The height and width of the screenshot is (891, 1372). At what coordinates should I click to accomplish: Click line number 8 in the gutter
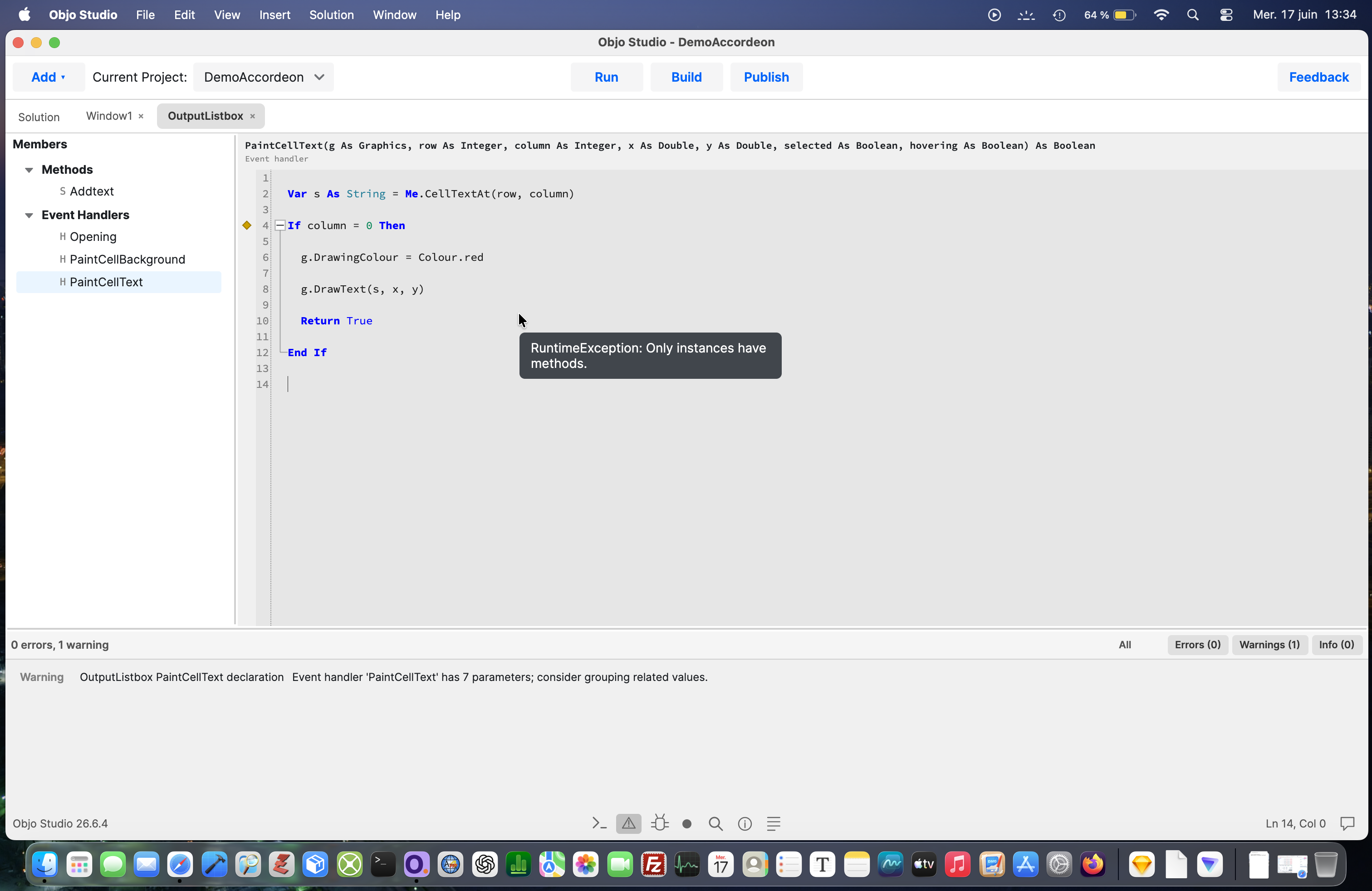click(265, 289)
